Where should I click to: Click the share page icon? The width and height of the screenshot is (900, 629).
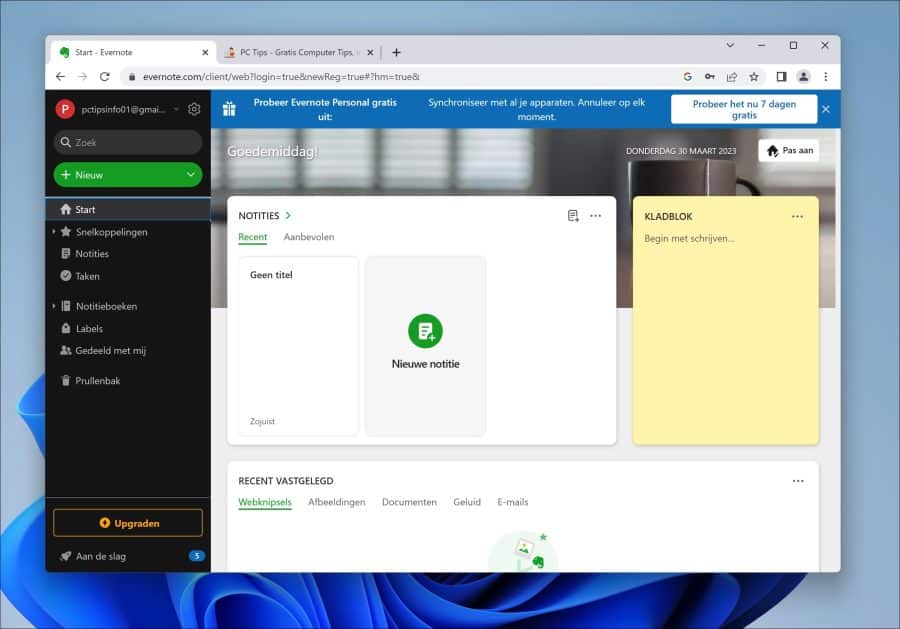(x=732, y=76)
